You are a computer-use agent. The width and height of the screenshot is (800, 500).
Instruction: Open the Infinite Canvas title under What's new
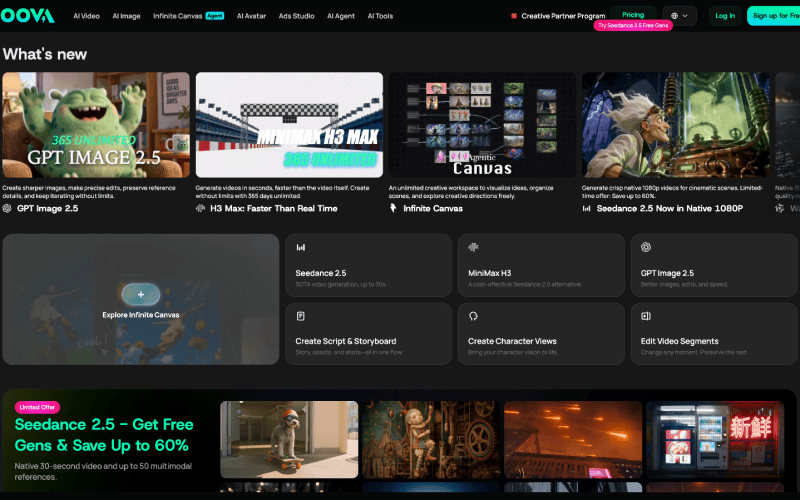(433, 208)
